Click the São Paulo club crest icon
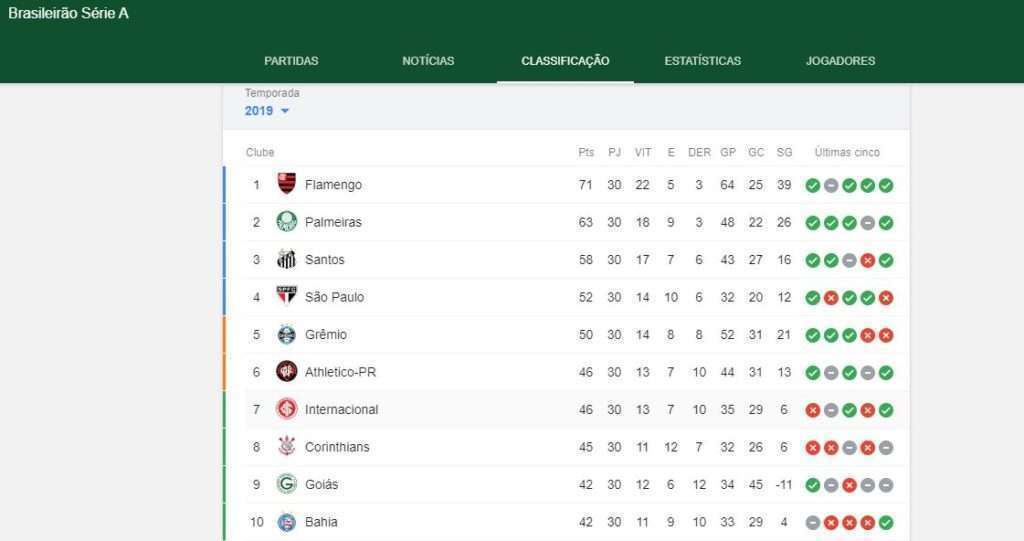 tap(287, 297)
